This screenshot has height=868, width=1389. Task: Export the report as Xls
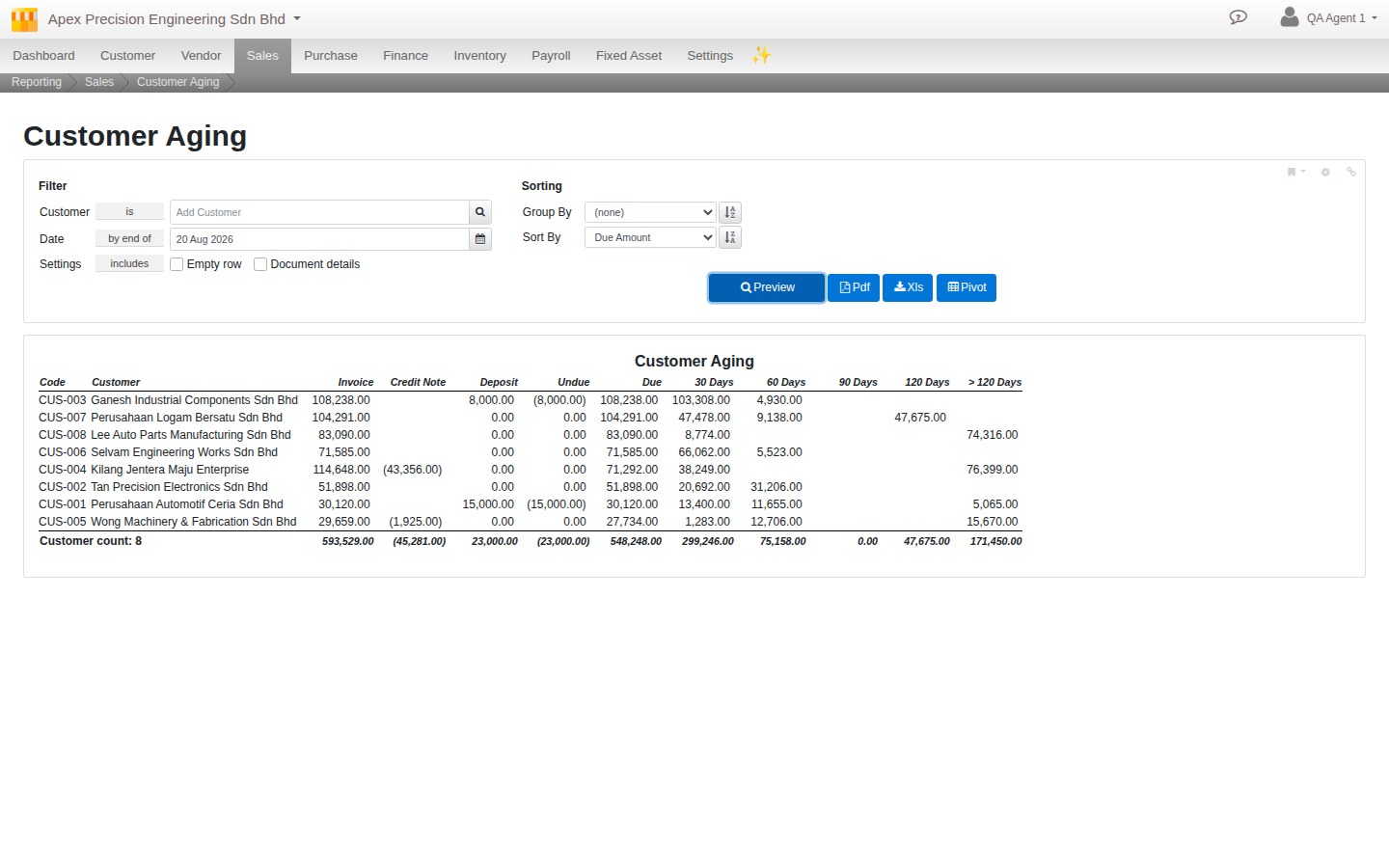click(908, 287)
